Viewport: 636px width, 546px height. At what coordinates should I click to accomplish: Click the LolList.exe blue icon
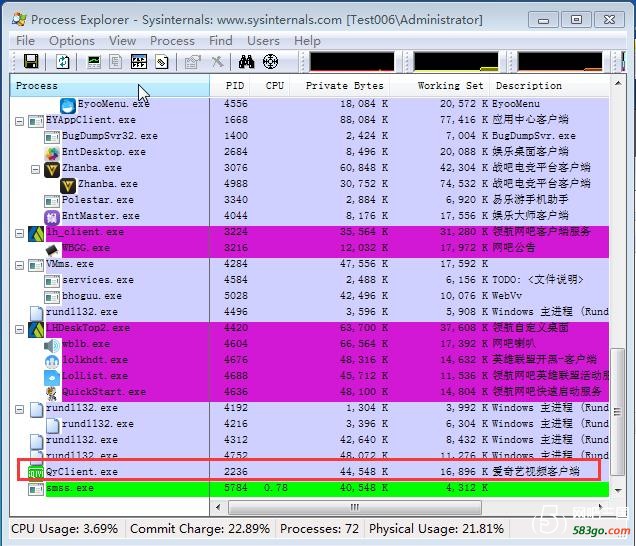[52, 377]
